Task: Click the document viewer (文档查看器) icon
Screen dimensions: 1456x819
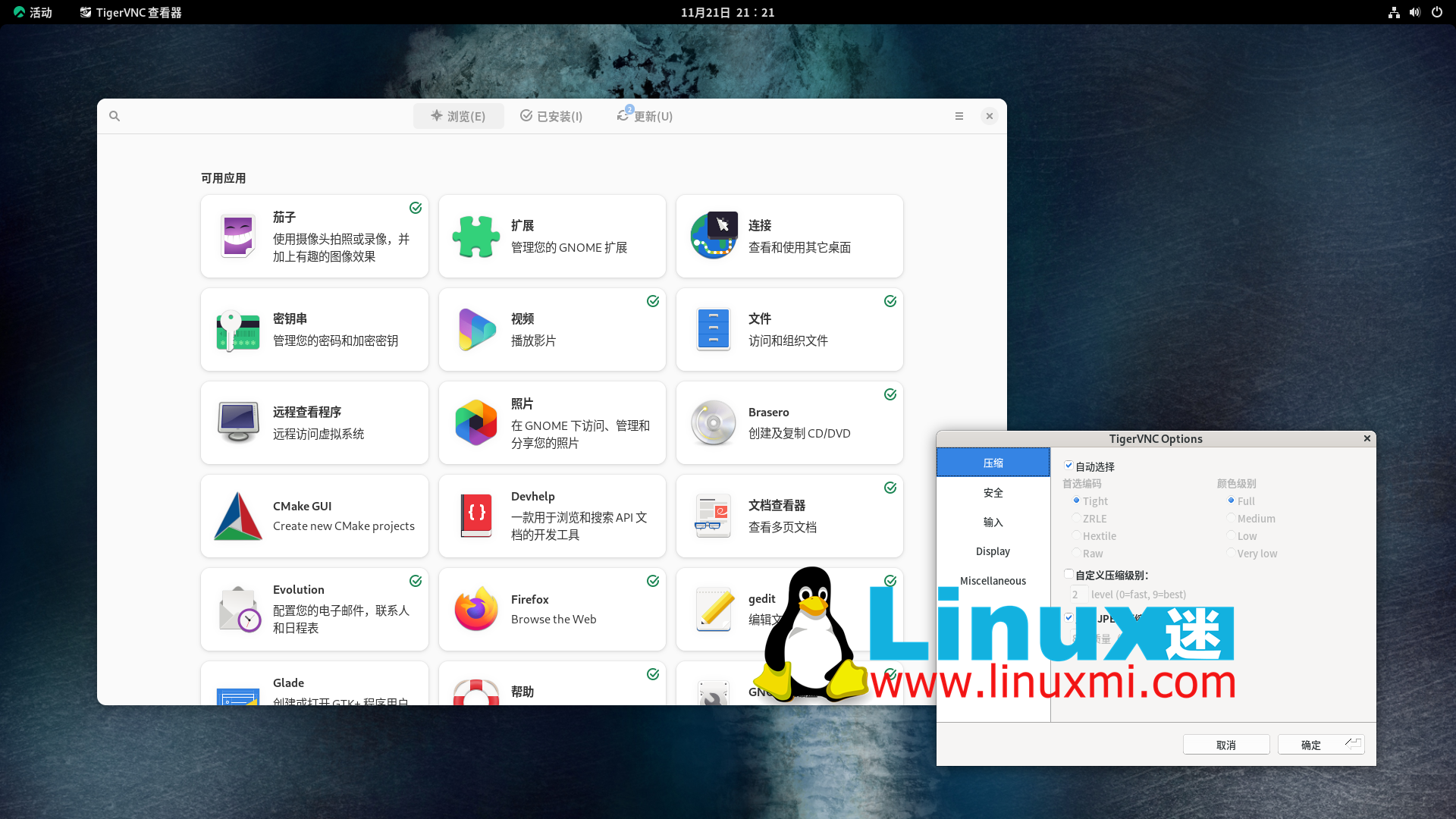Action: tap(714, 516)
